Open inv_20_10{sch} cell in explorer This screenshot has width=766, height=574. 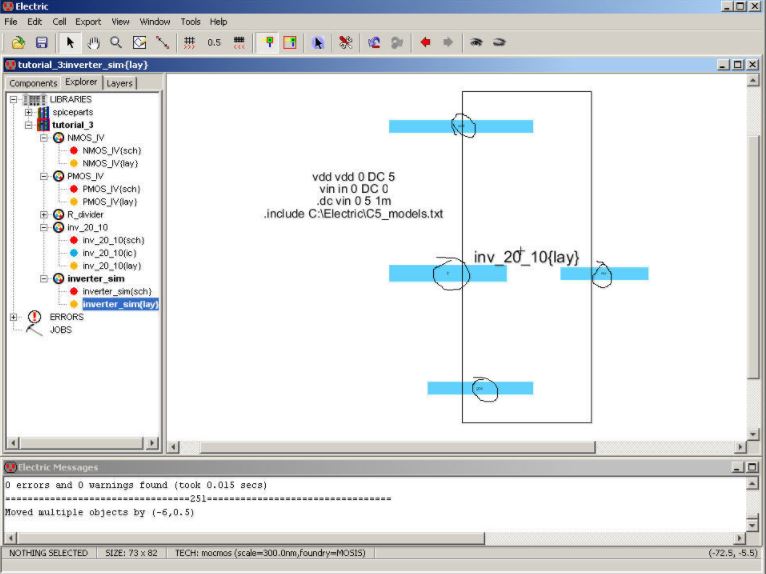tap(110, 240)
